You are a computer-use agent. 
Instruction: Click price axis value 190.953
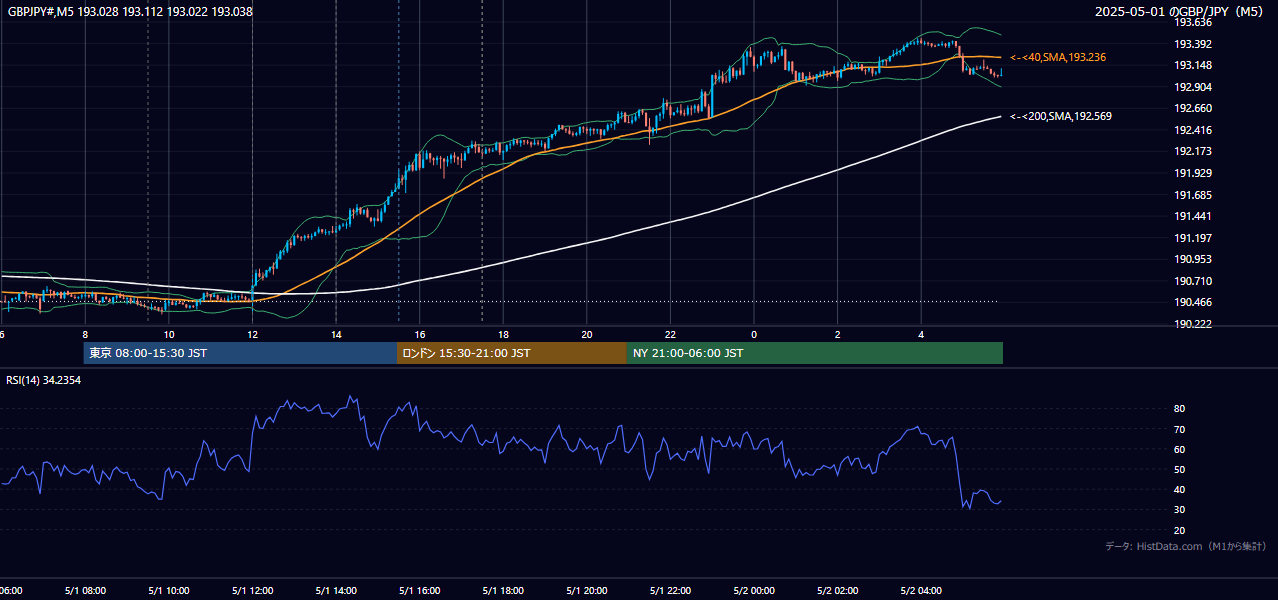[x=1192, y=260]
